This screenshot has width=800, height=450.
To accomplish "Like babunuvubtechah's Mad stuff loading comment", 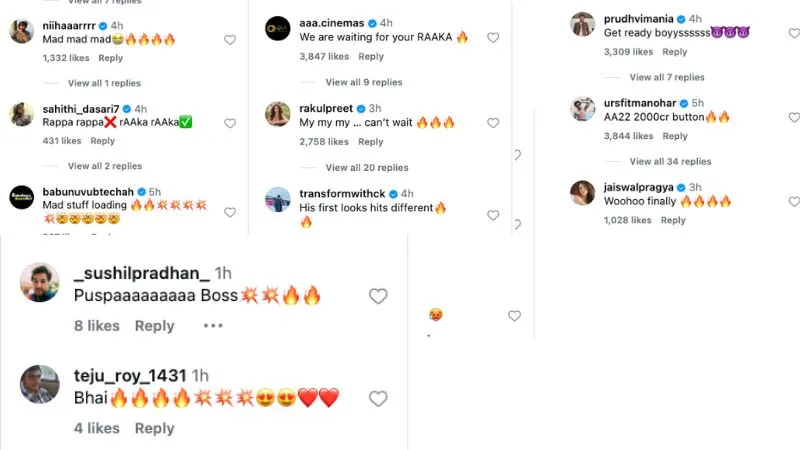I will tap(230, 212).
